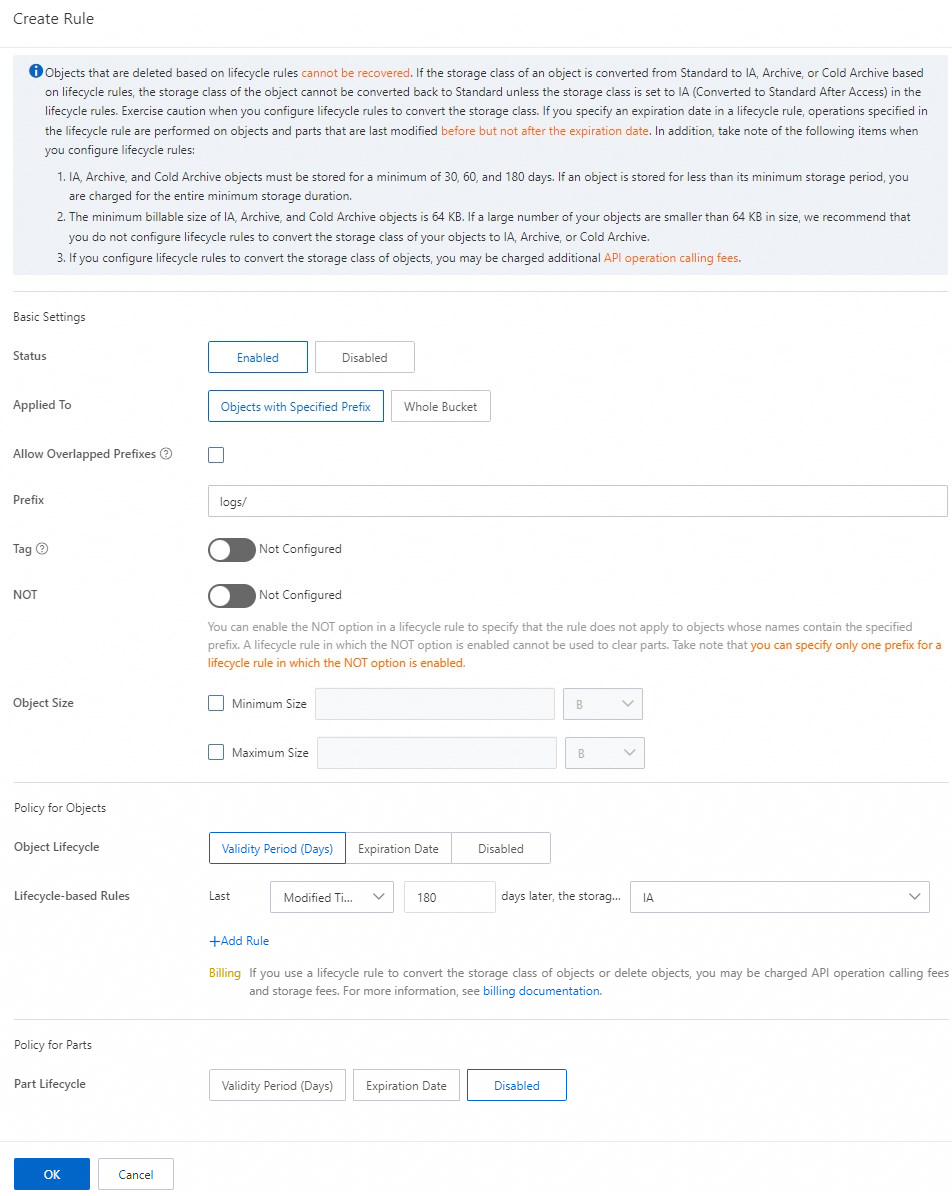Image resolution: width=952 pixels, height=1196 pixels.
Task: Click into the Prefix input field
Action: pos(577,501)
